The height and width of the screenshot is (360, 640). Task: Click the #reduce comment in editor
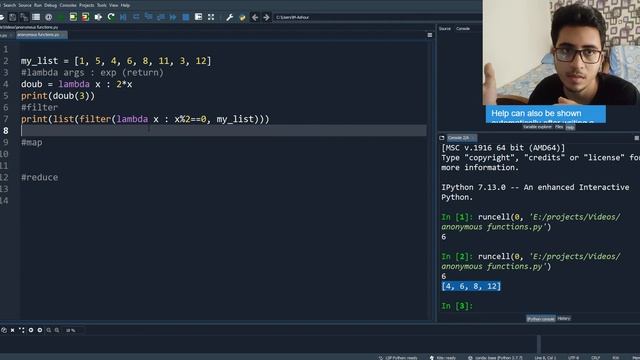click(39, 178)
